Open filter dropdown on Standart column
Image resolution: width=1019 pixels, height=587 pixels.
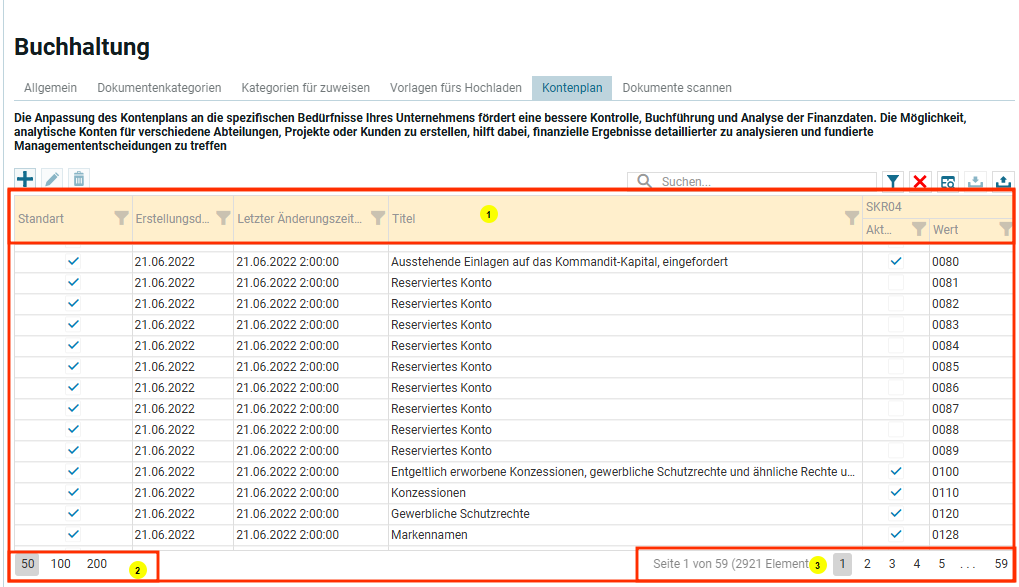point(121,217)
